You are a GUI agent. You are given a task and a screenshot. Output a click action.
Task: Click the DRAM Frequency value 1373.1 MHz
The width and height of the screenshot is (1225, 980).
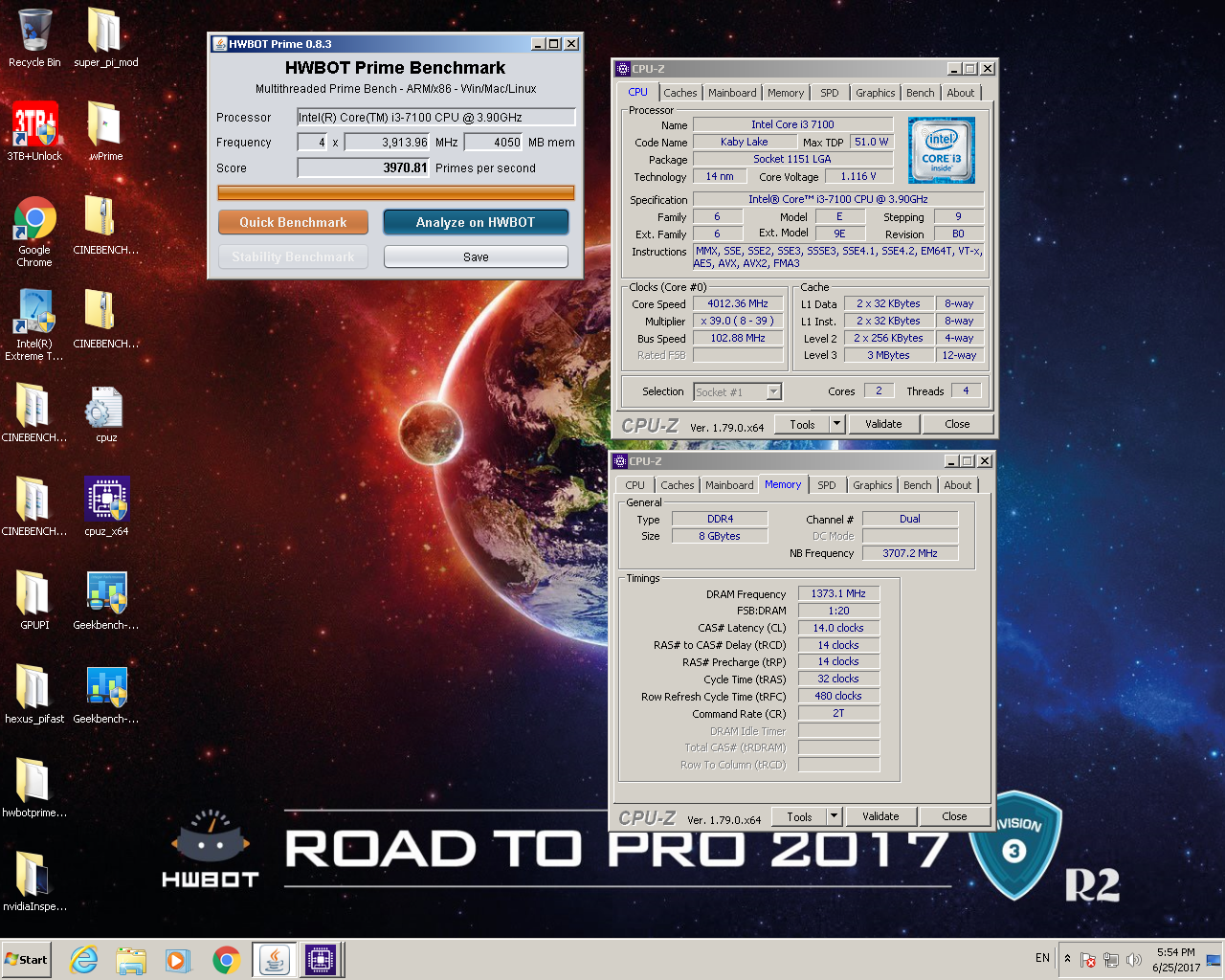pos(838,593)
